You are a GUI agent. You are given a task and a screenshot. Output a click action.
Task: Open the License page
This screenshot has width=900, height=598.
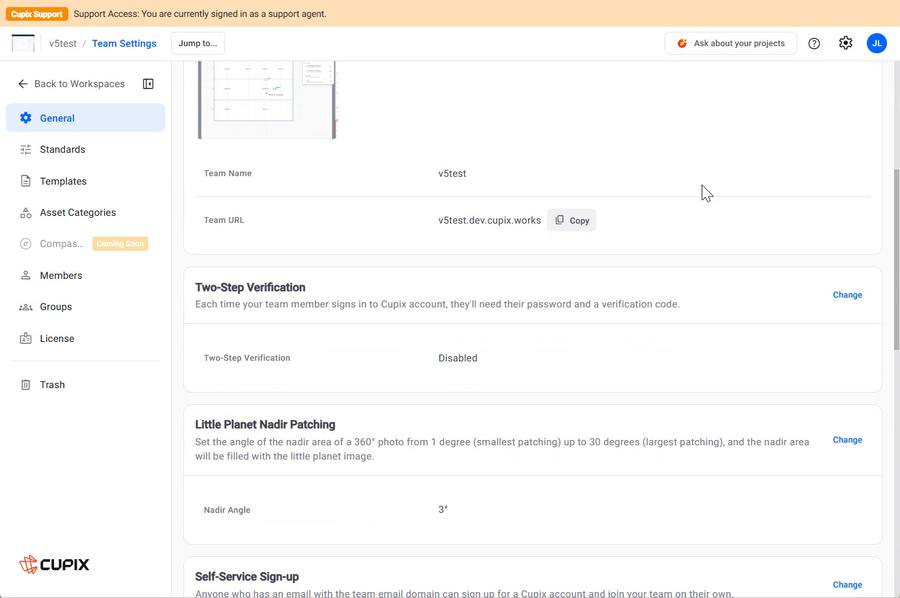[x=86, y=338]
